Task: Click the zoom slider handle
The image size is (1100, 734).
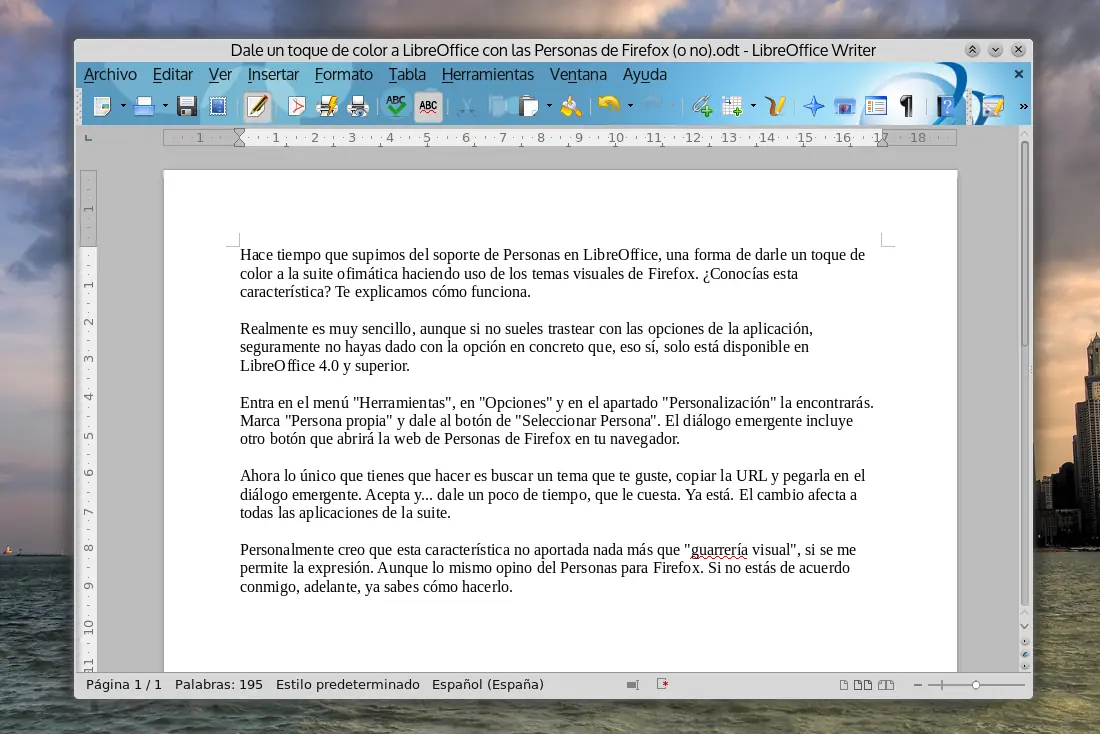Action: 976,685
